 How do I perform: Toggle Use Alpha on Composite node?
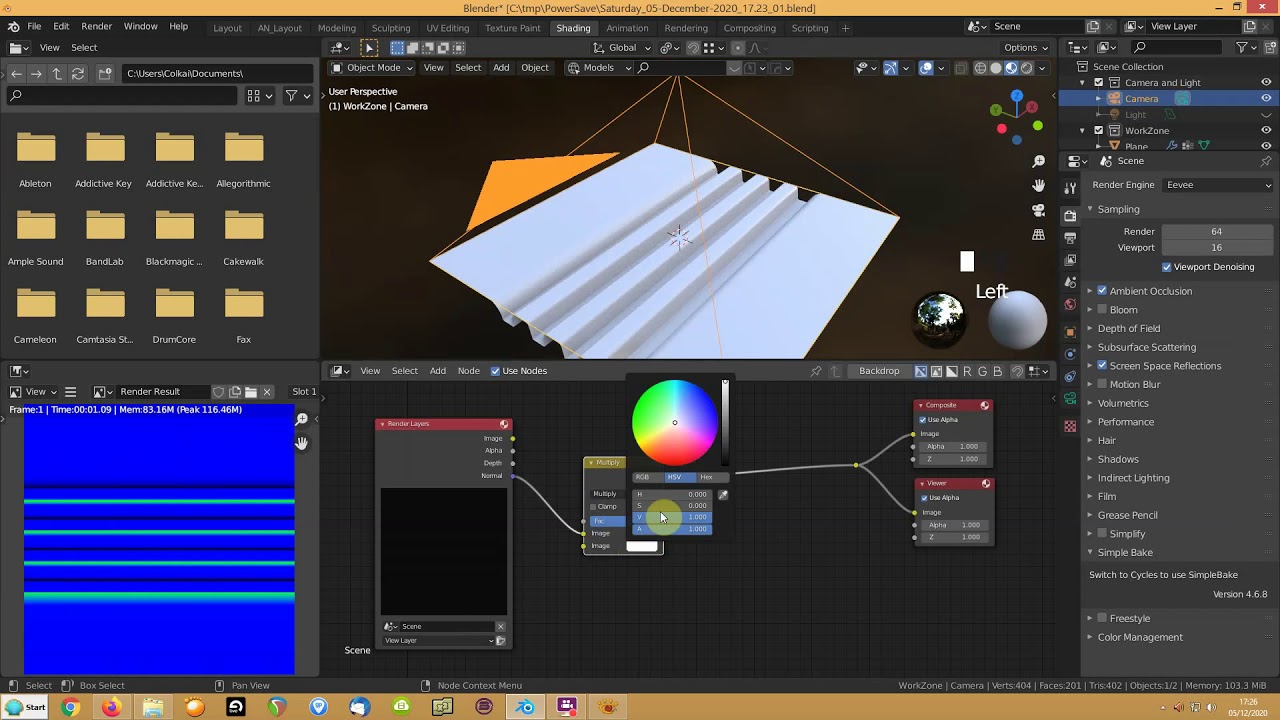pyautogui.click(x=922, y=420)
